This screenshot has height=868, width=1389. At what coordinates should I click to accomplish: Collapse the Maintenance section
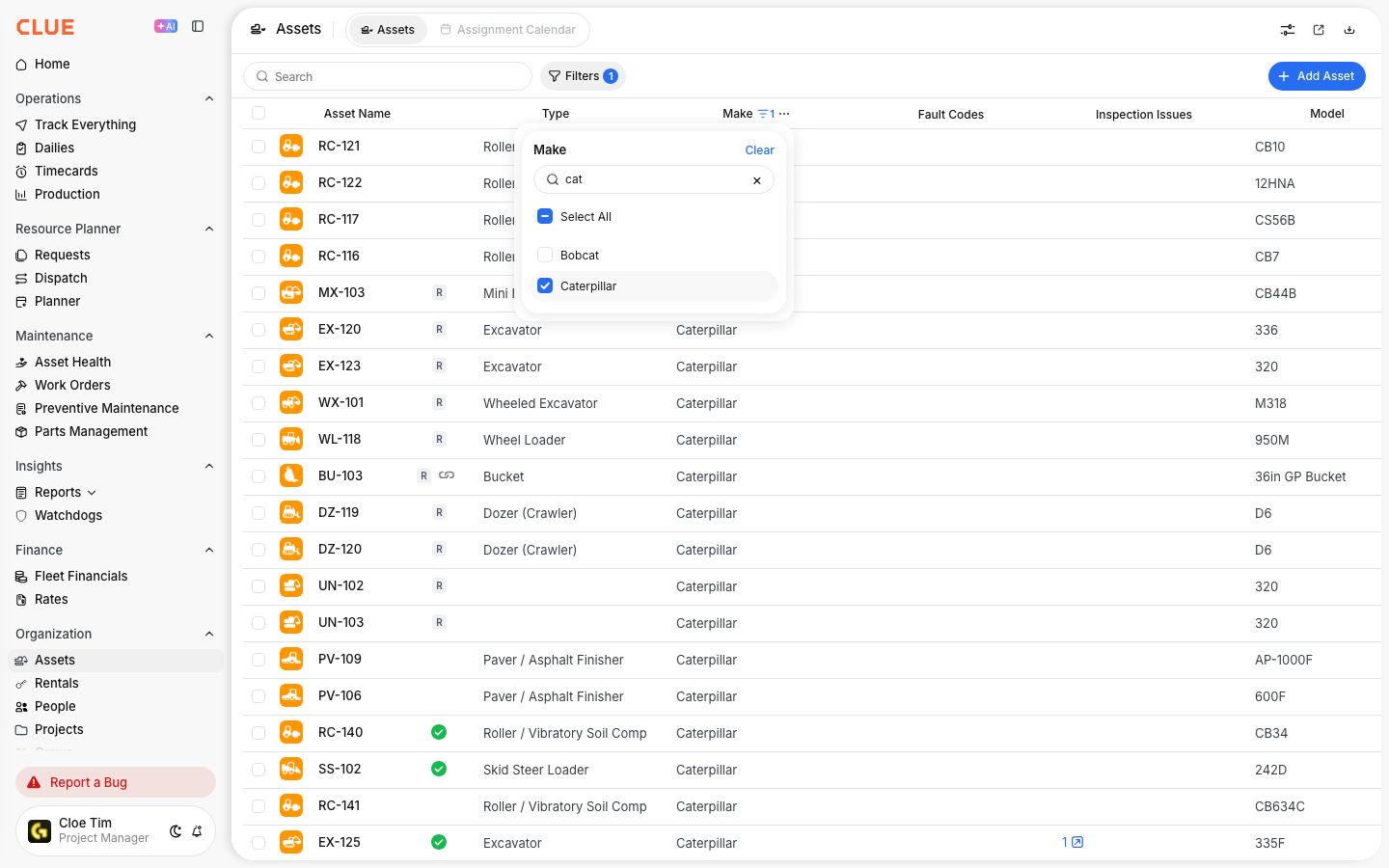[x=209, y=336]
